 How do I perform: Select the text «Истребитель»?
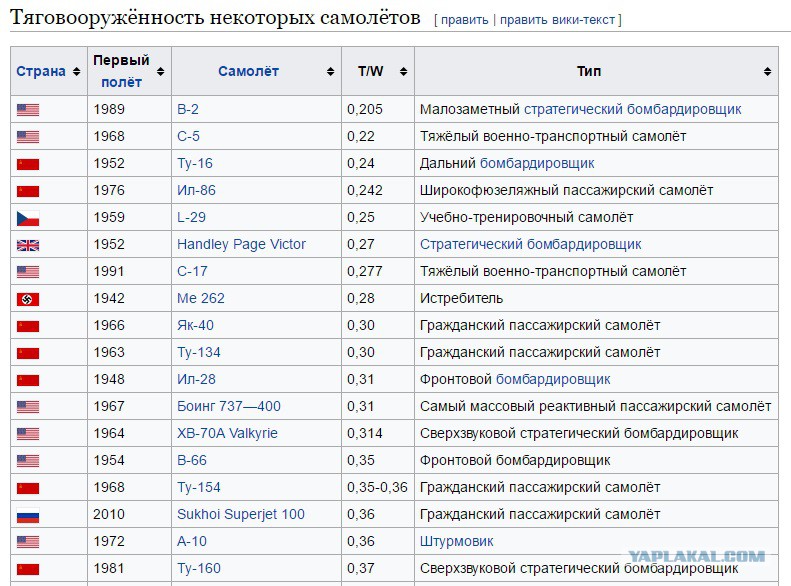tap(461, 299)
